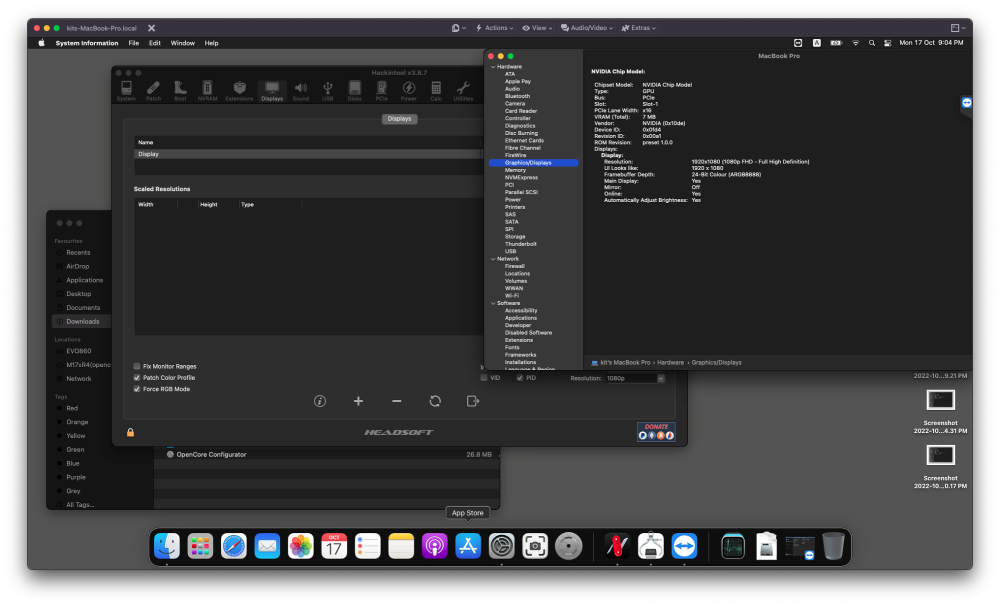Open TeamViewer from the Dock
Viewport: 1000px width, 606px height.
[684, 547]
